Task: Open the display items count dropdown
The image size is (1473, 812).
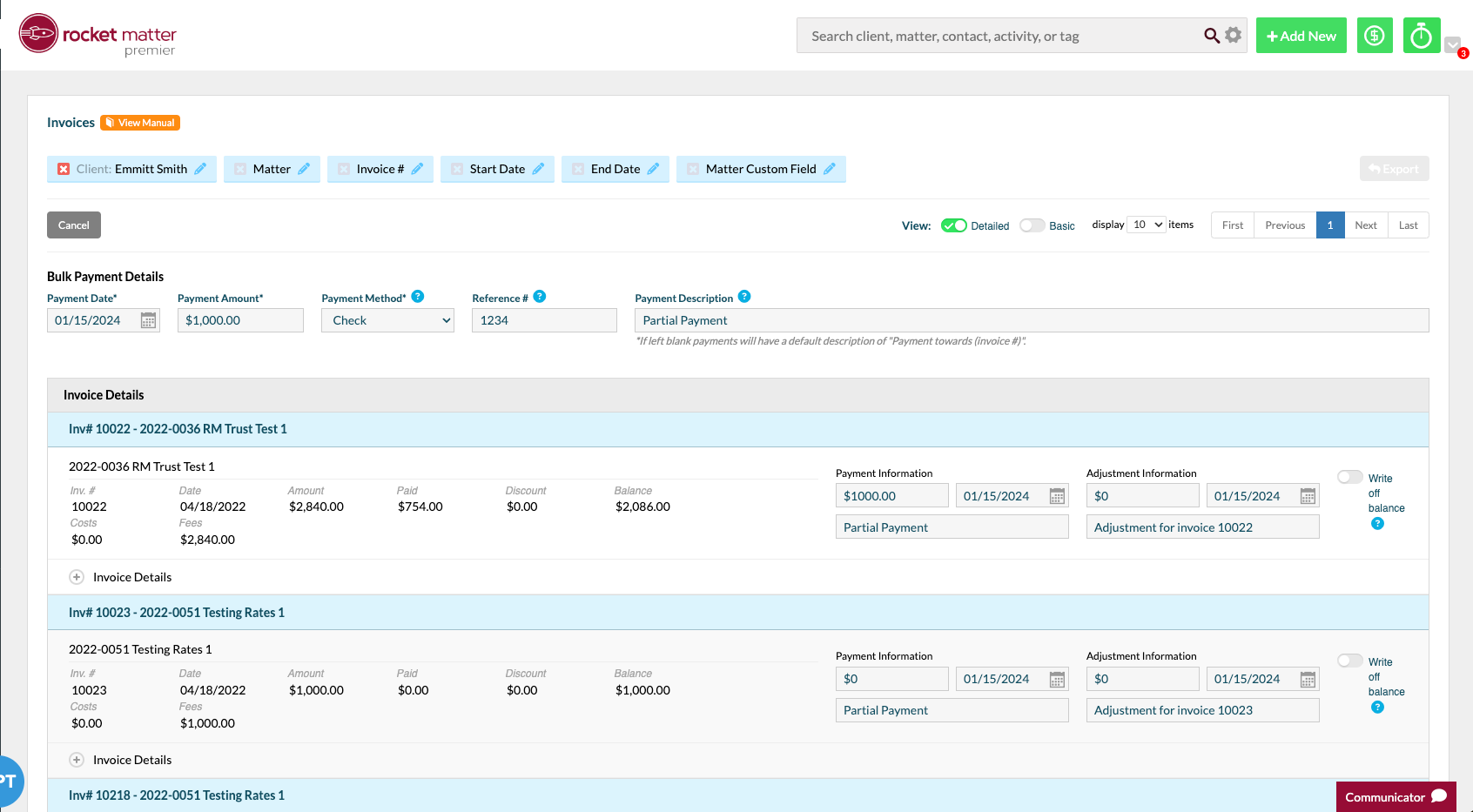Action: pos(1147,225)
